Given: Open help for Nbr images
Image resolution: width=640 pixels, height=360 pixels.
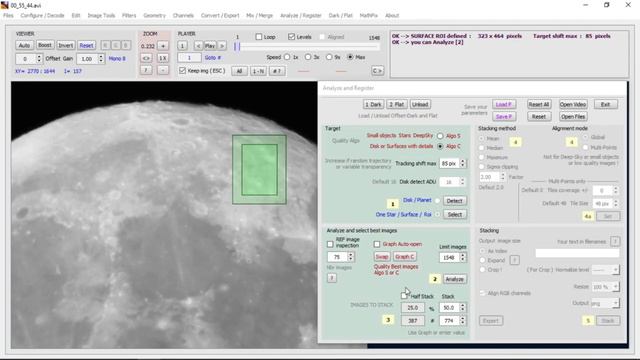Looking at the screenshot, I should [332, 278].
